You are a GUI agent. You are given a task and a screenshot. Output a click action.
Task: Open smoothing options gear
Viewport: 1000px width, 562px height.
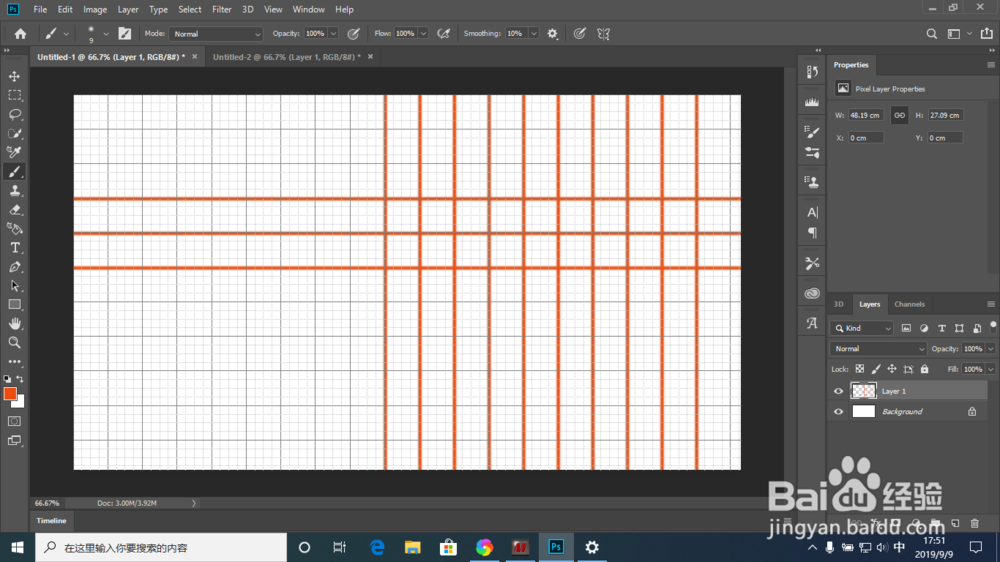(x=552, y=34)
